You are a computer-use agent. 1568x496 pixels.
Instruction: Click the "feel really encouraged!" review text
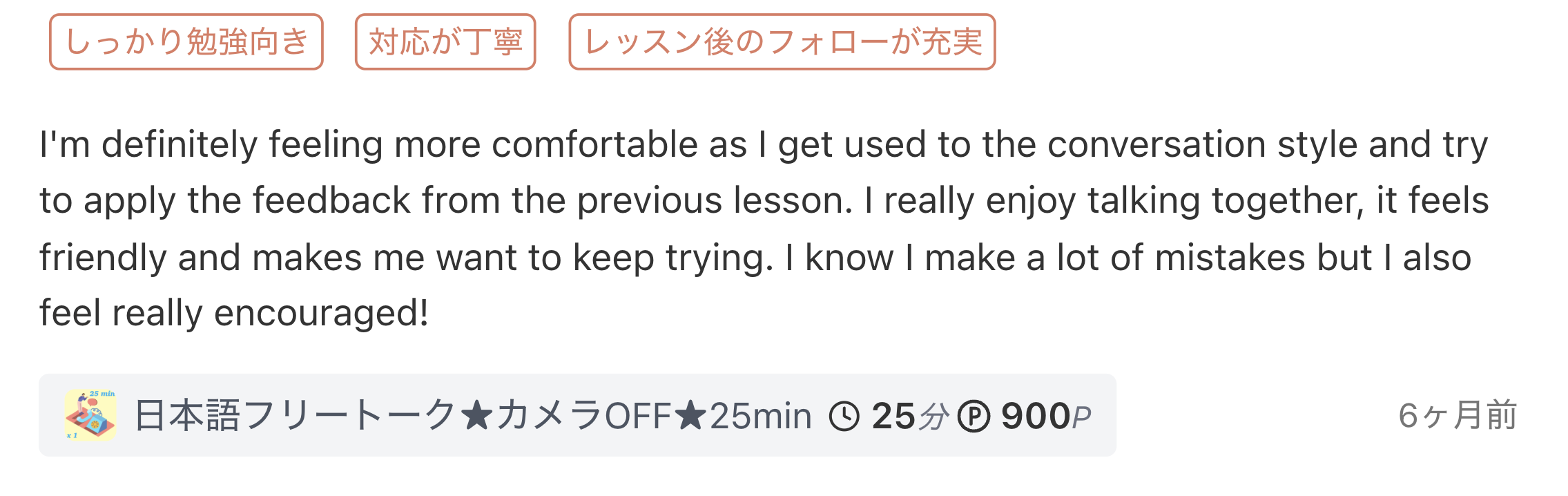(x=234, y=313)
